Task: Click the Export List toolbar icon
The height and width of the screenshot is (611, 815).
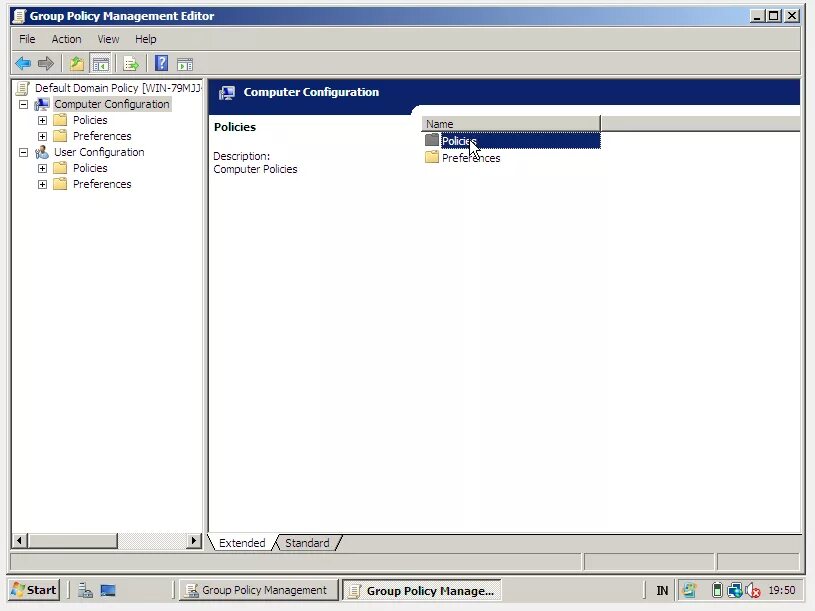Action: (x=131, y=64)
